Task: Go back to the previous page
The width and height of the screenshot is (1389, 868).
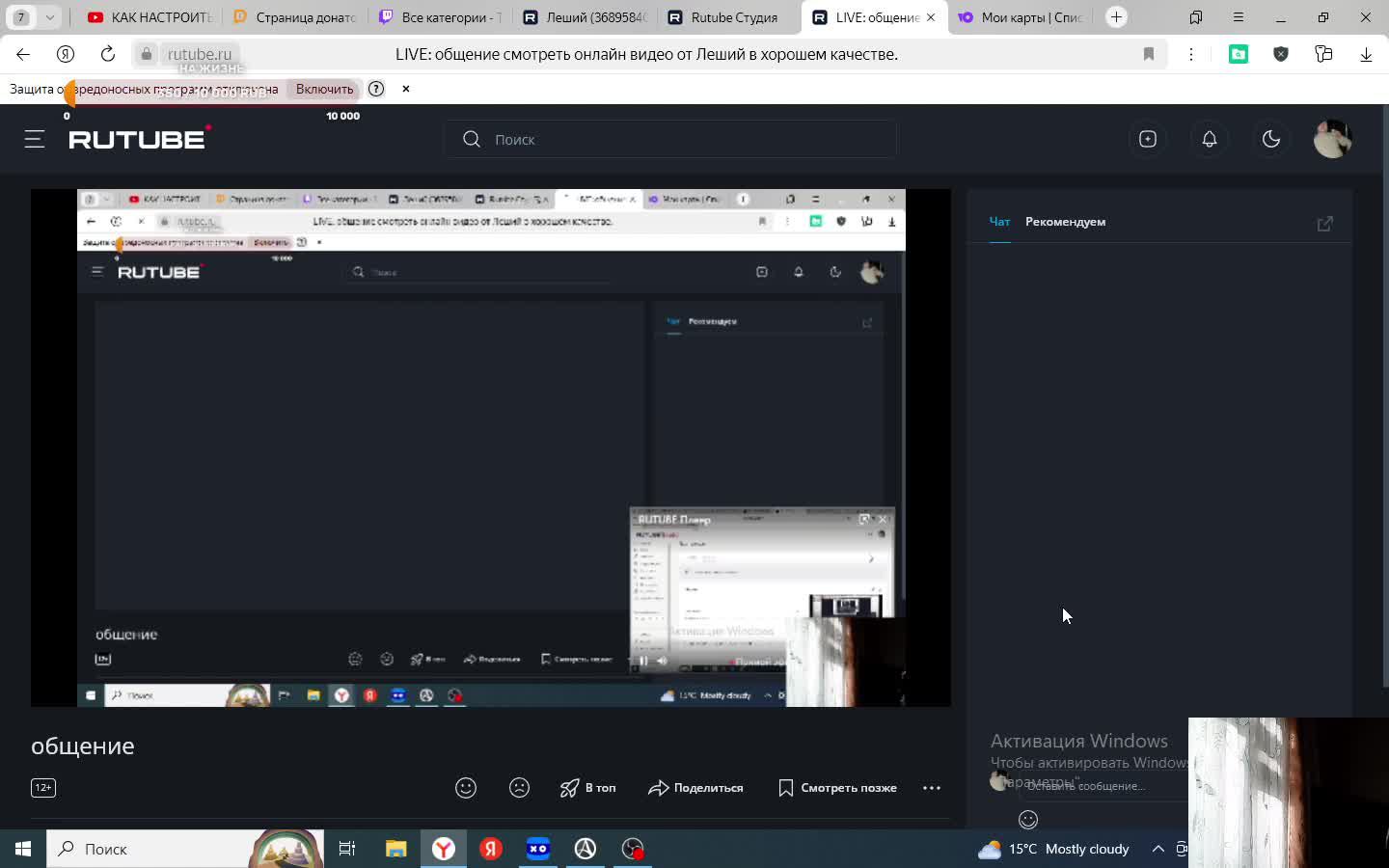Action: coord(23,54)
